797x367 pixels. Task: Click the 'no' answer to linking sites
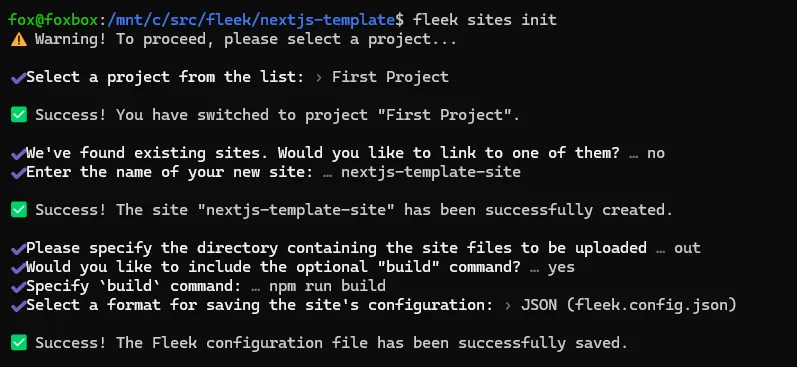coord(656,153)
